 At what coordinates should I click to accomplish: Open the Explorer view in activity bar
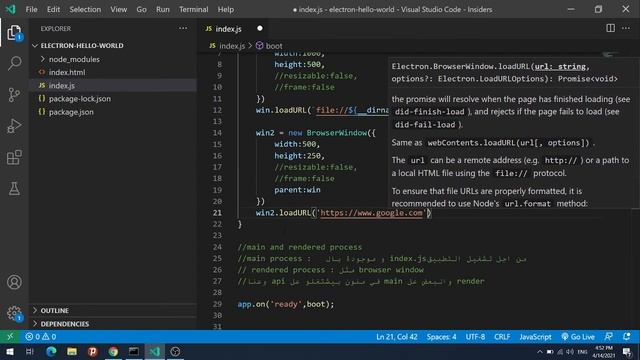click(14, 33)
